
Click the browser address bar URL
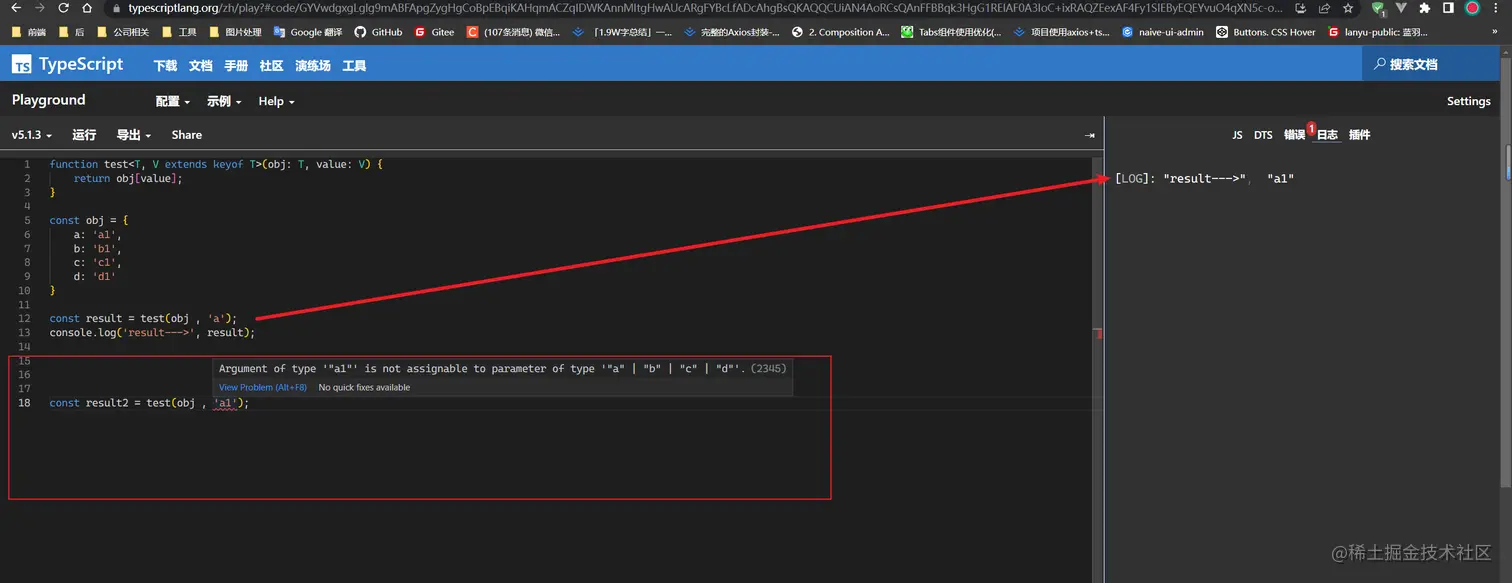coord(705,8)
